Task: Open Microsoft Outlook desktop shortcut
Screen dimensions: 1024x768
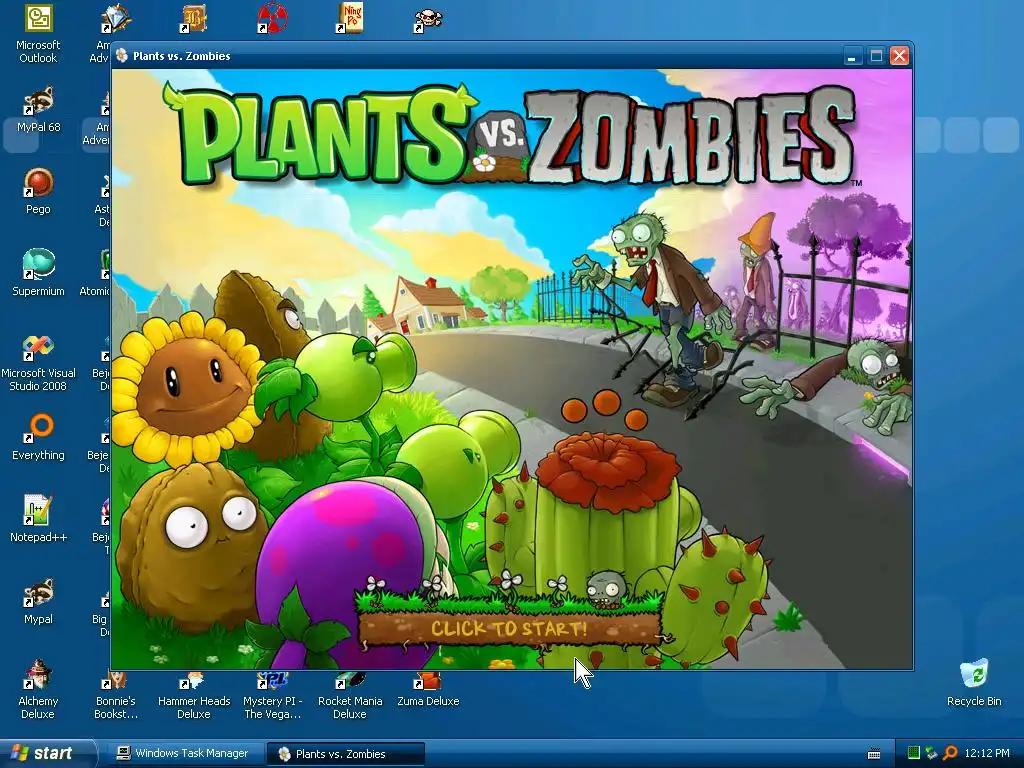Action: (38, 34)
